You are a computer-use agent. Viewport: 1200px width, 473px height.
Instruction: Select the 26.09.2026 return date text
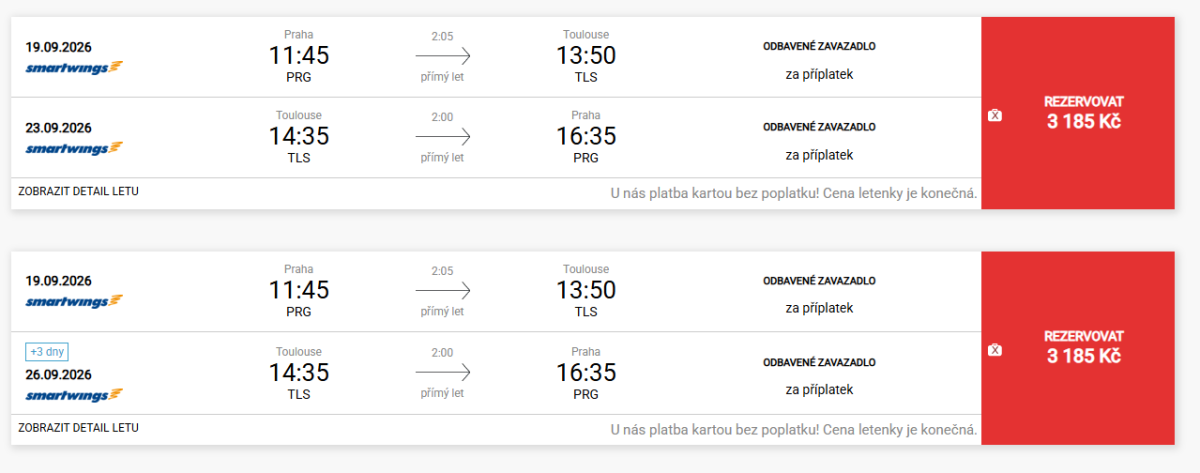(59, 375)
